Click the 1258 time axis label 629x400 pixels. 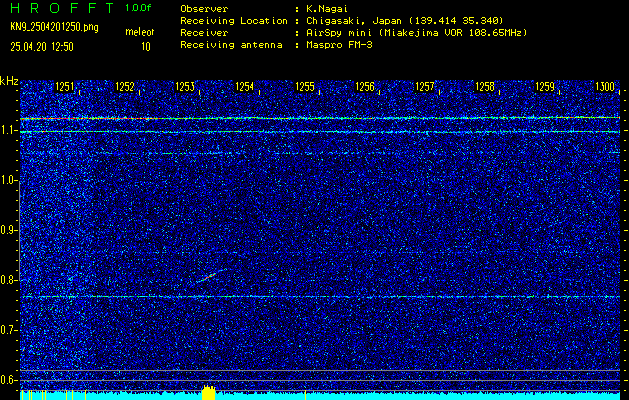pos(485,87)
